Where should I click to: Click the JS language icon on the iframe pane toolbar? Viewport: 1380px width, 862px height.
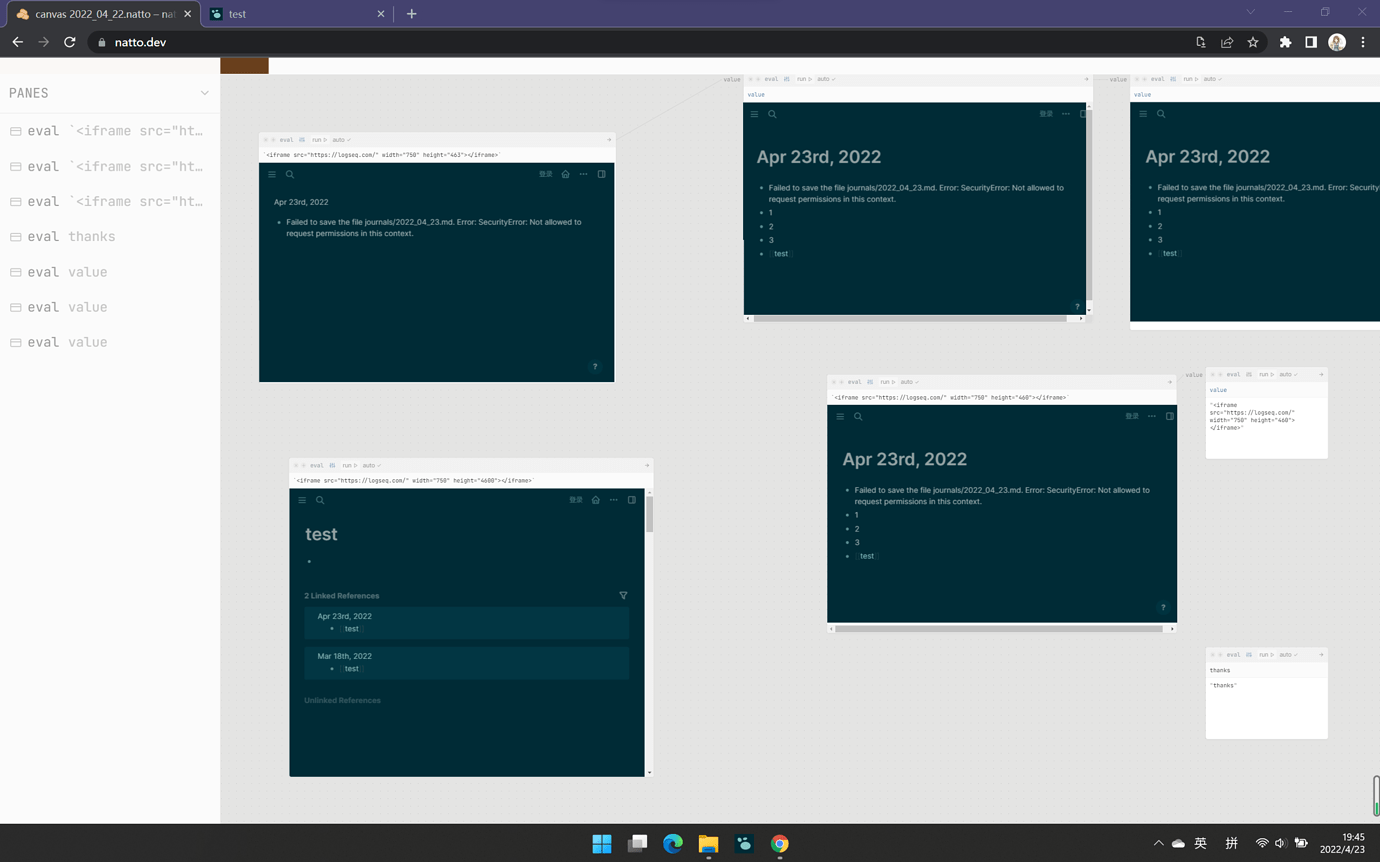coord(302,140)
